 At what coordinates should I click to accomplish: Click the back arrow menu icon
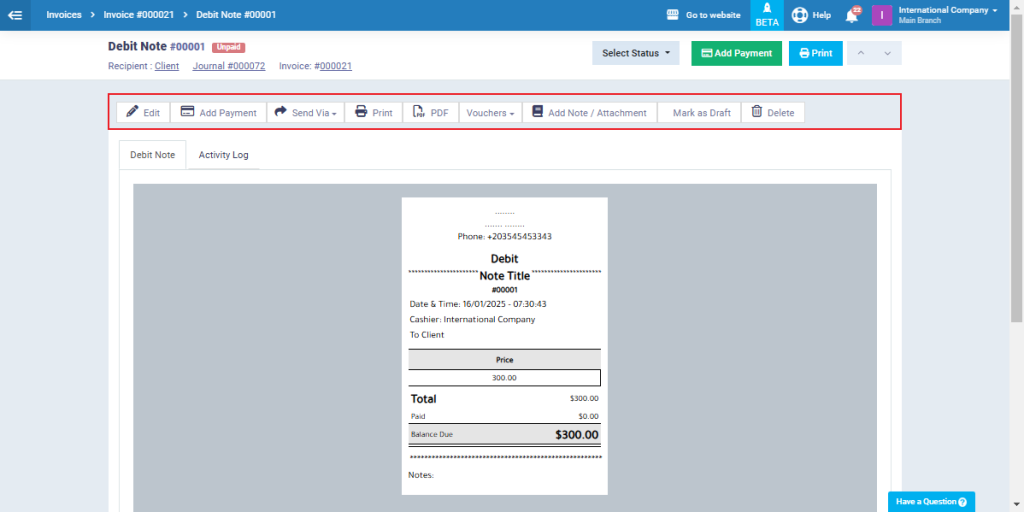pos(15,15)
